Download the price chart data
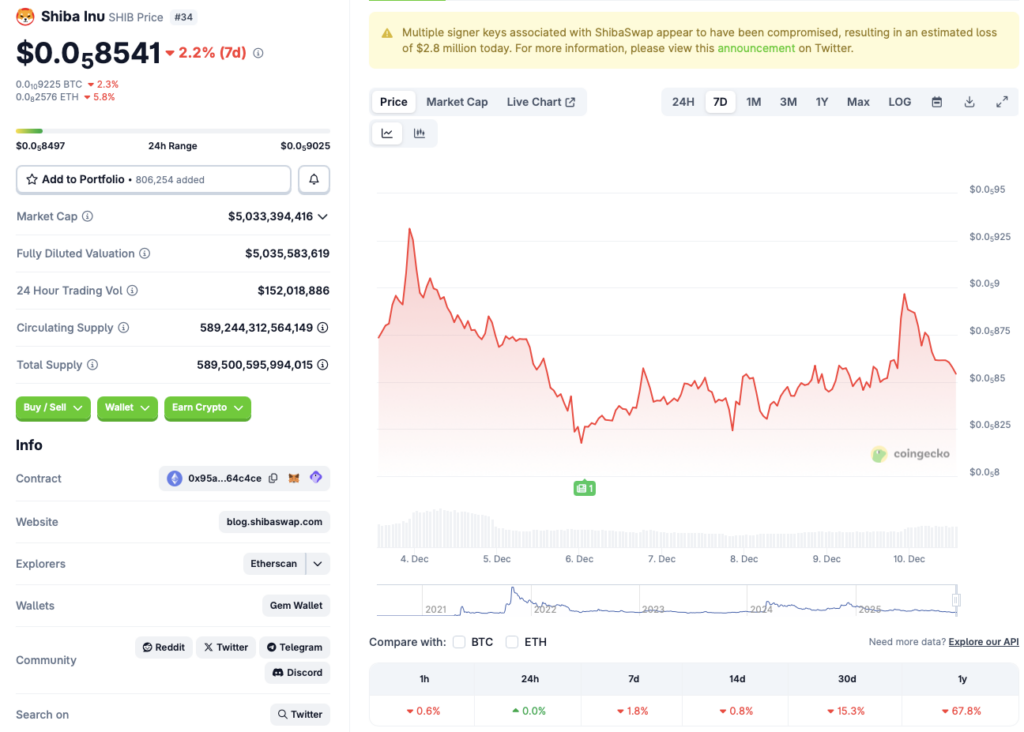 point(969,101)
